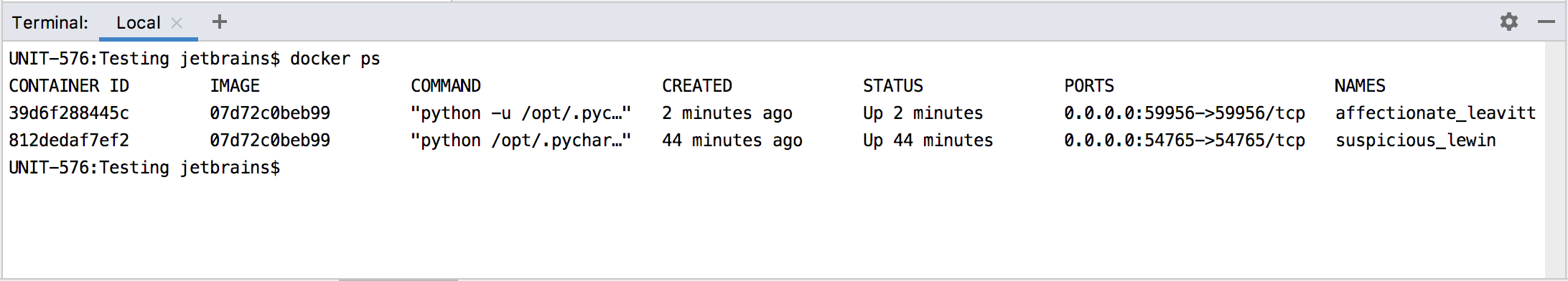Screen dimensions: 1568x281
Task: Close the Local terminal tab
Action: (x=177, y=23)
